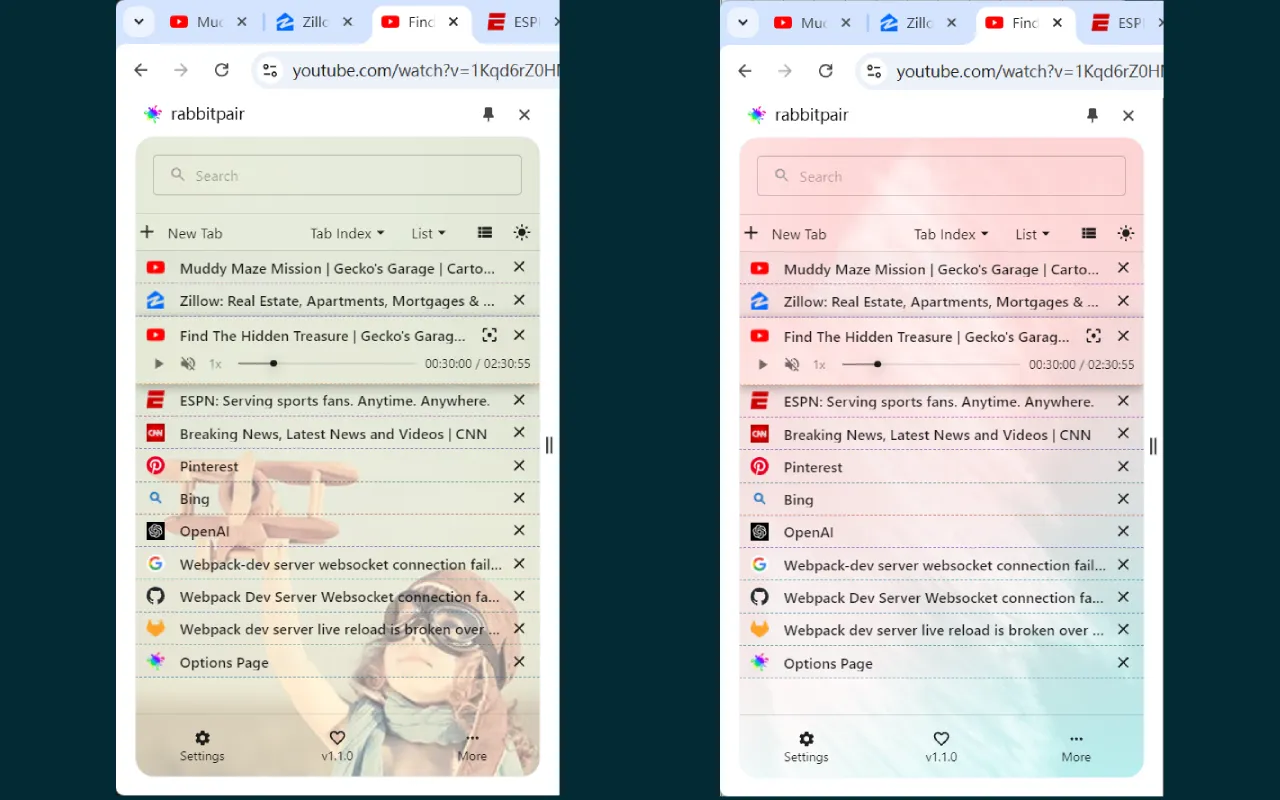Click the rabbitpair logo
The height and width of the screenshot is (800, 1280).
153,114
